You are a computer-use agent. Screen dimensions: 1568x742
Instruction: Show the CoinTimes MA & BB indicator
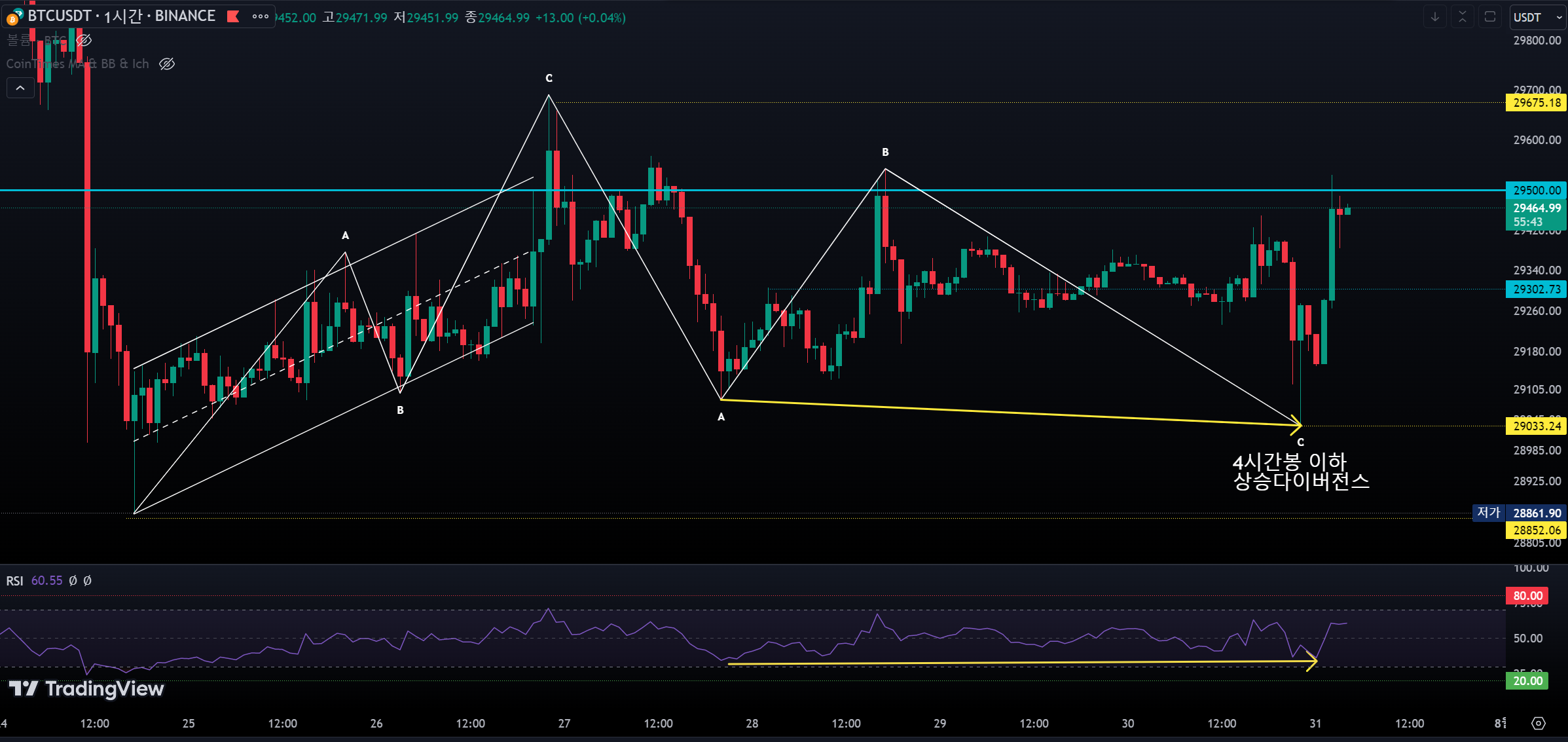(167, 64)
